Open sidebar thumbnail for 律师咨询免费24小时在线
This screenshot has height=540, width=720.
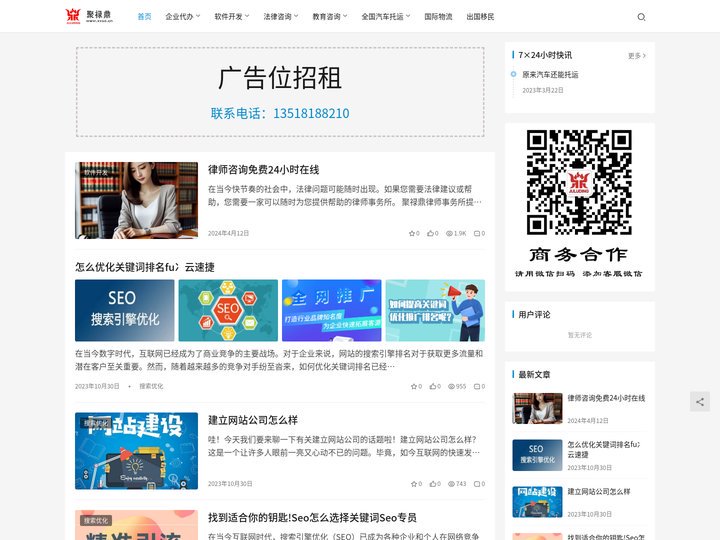coord(537,408)
